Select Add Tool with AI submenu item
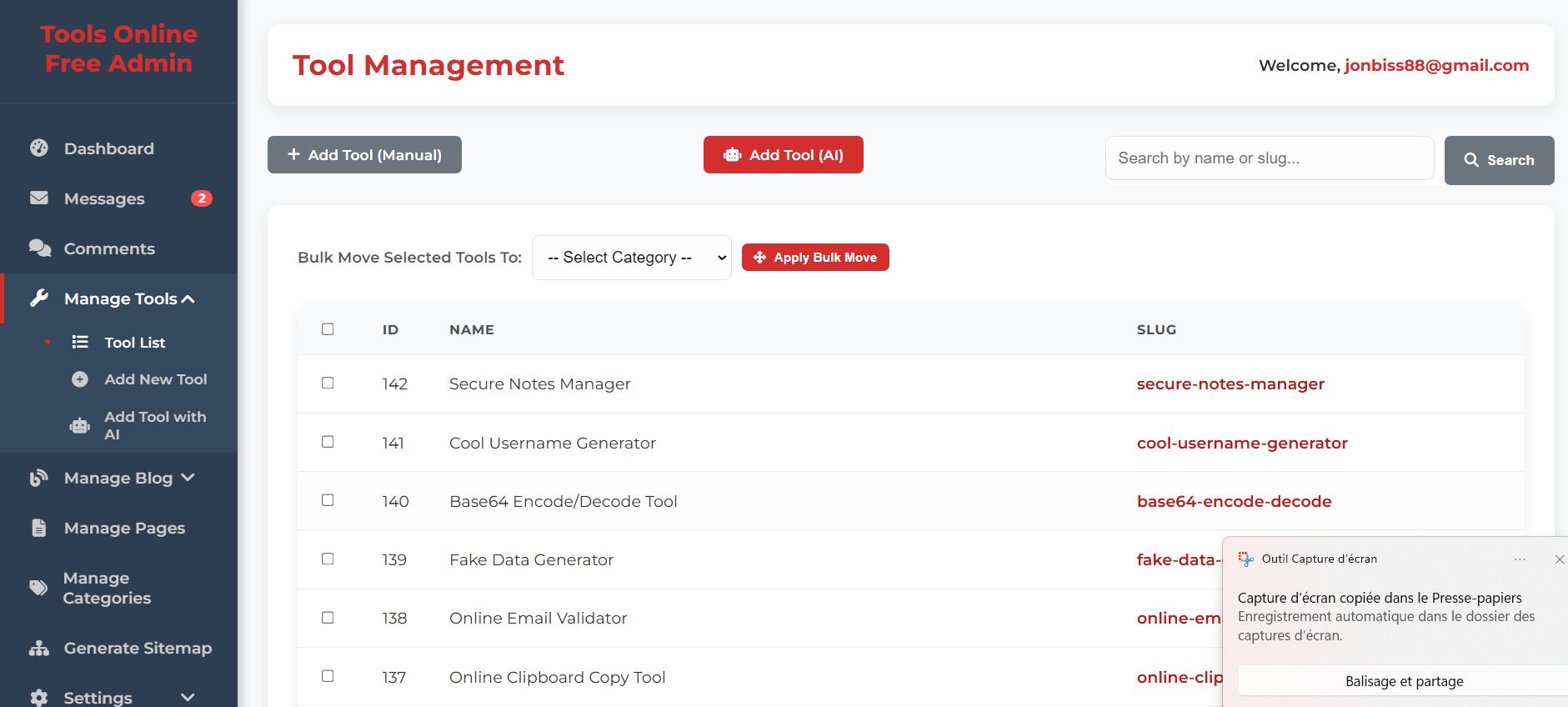 [x=155, y=425]
